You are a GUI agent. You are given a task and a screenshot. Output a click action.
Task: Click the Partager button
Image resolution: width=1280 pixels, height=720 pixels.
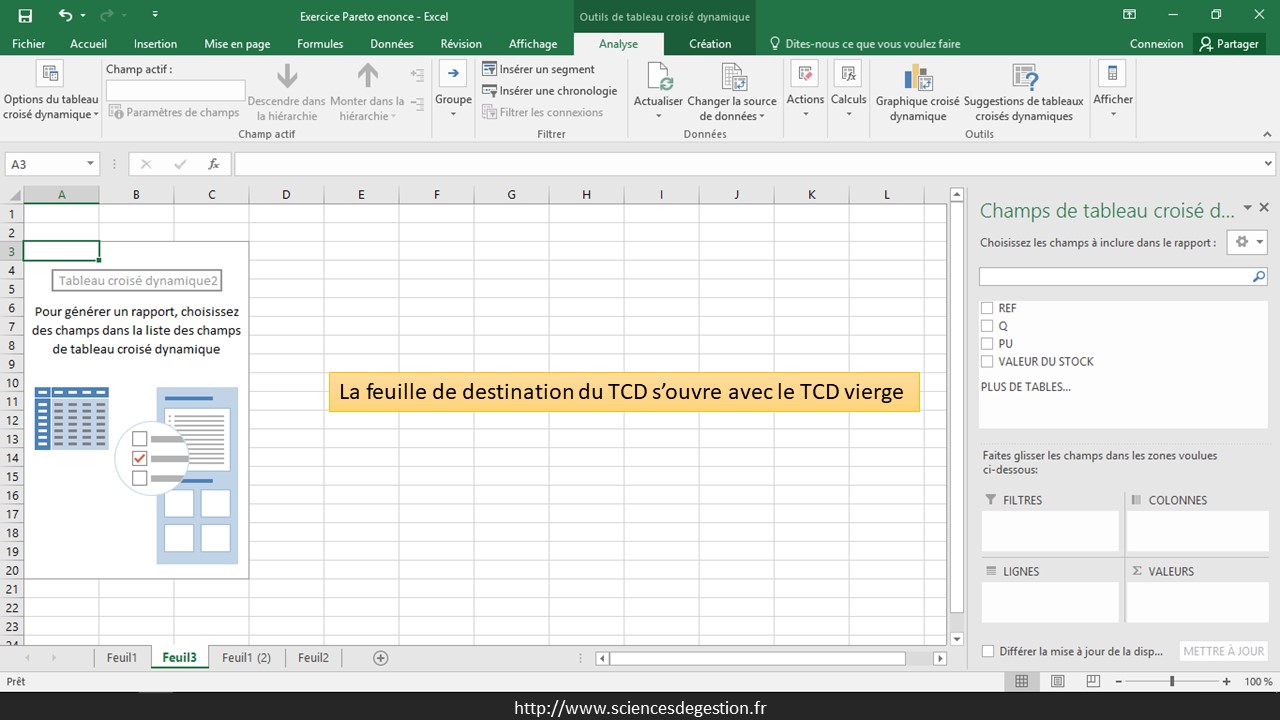click(x=1229, y=44)
